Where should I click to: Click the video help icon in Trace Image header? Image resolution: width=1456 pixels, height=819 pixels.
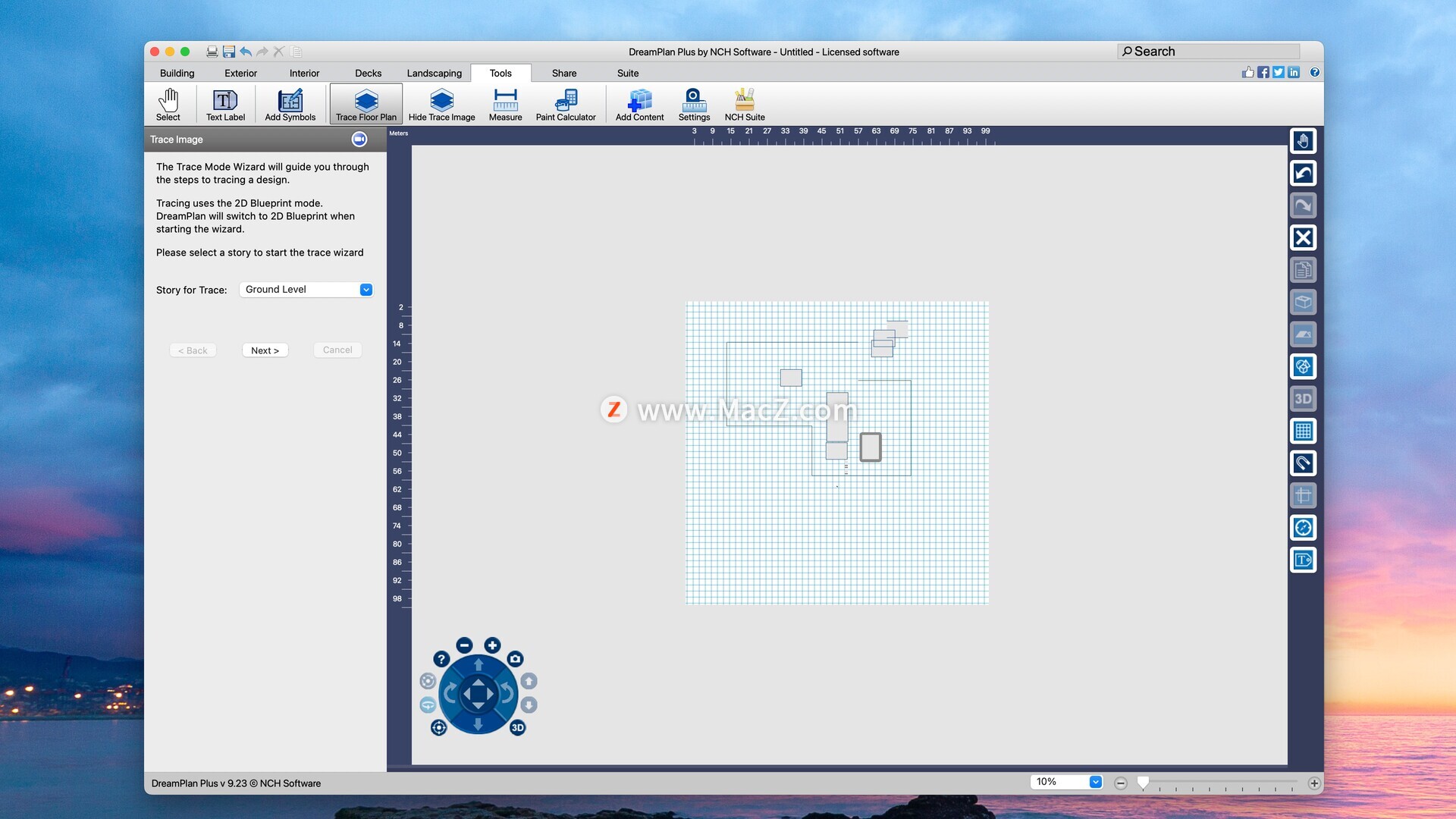point(359,140)
